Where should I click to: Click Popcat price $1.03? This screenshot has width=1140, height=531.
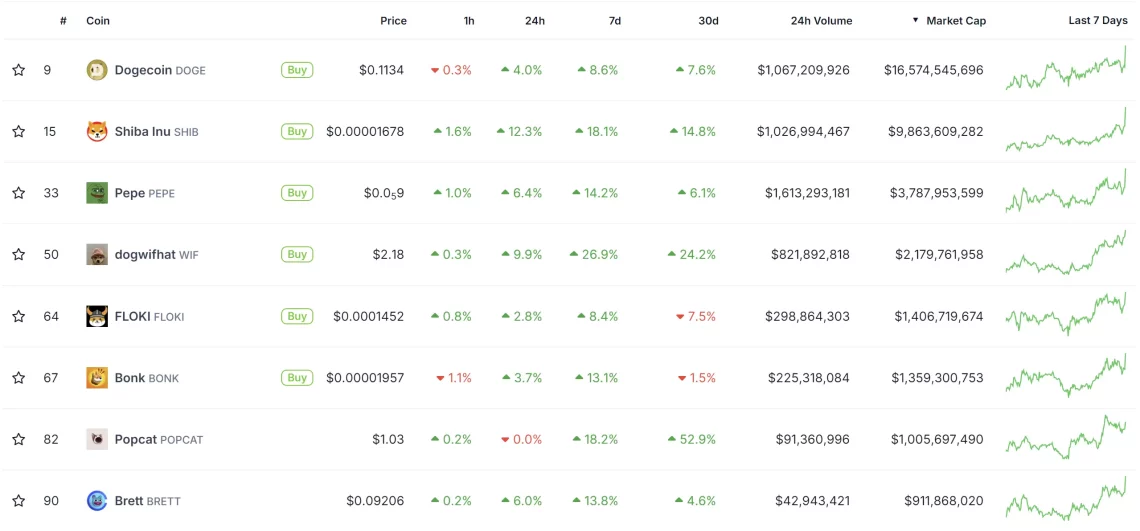click(388, 439)
